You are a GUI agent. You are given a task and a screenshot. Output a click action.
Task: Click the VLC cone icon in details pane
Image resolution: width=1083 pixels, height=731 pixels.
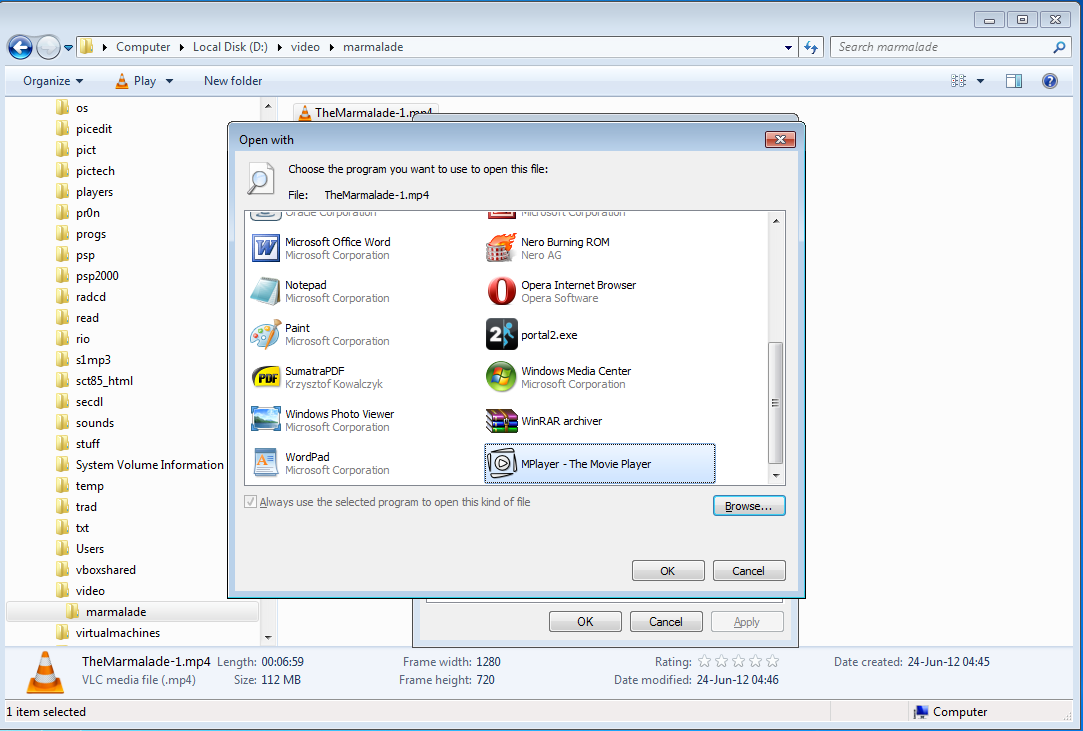(45, 672)
